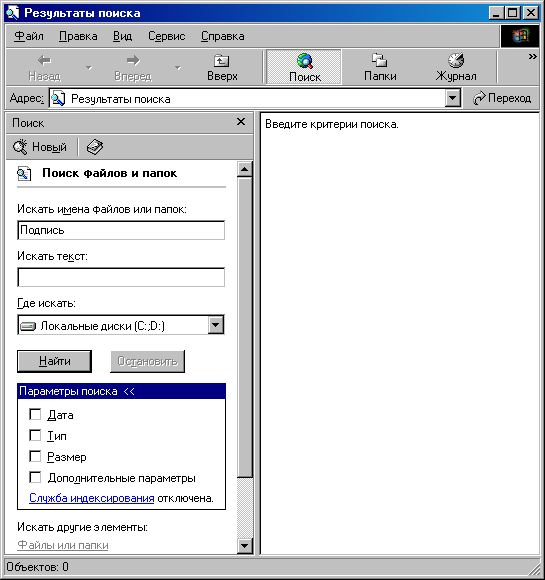Screen dimensions: 545x580
Task: Open the Сервис menu
Action: point(166,36)
